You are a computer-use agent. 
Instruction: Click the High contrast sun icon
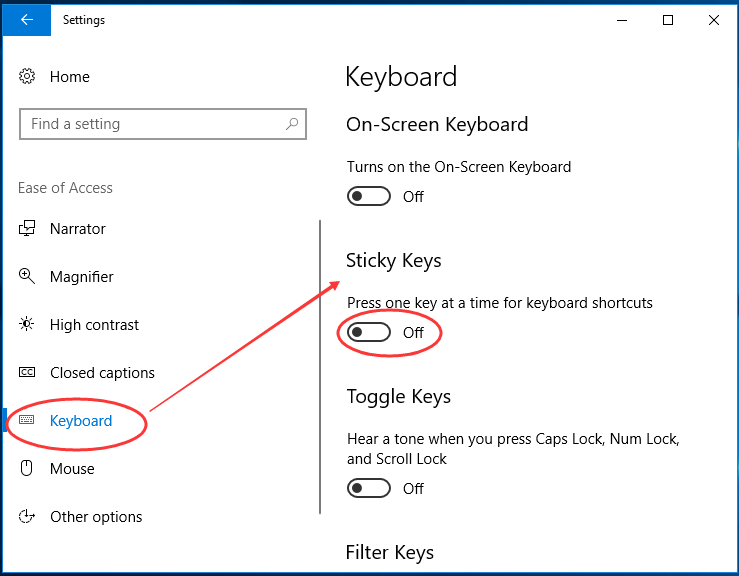[x=28, y=325]
